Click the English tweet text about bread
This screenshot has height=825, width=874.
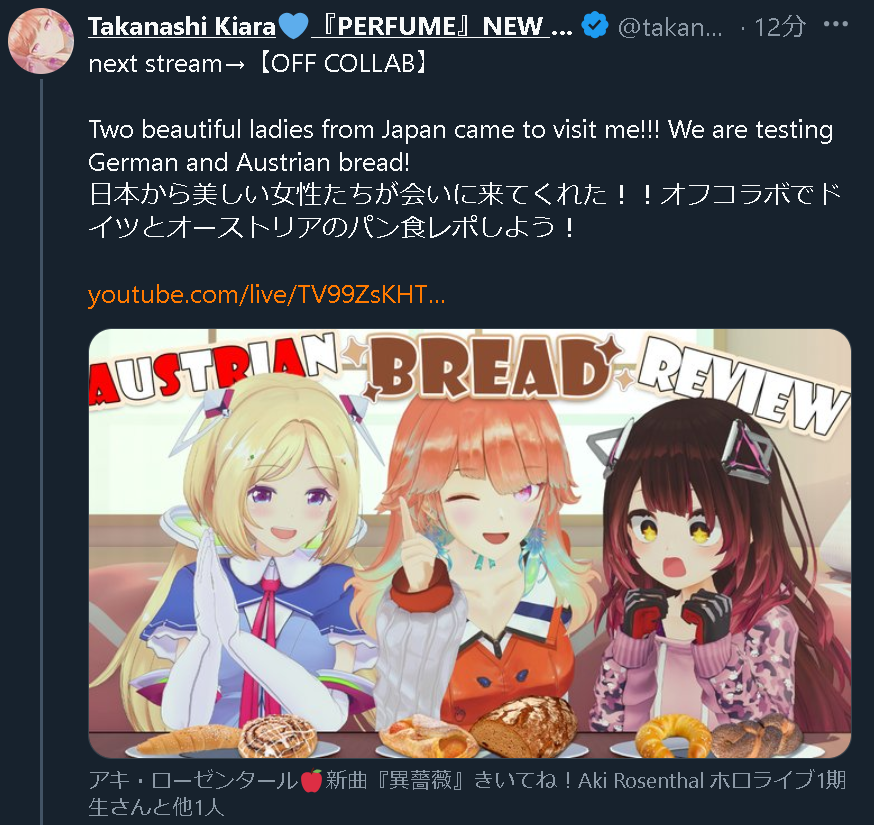[x=460, y=145]
